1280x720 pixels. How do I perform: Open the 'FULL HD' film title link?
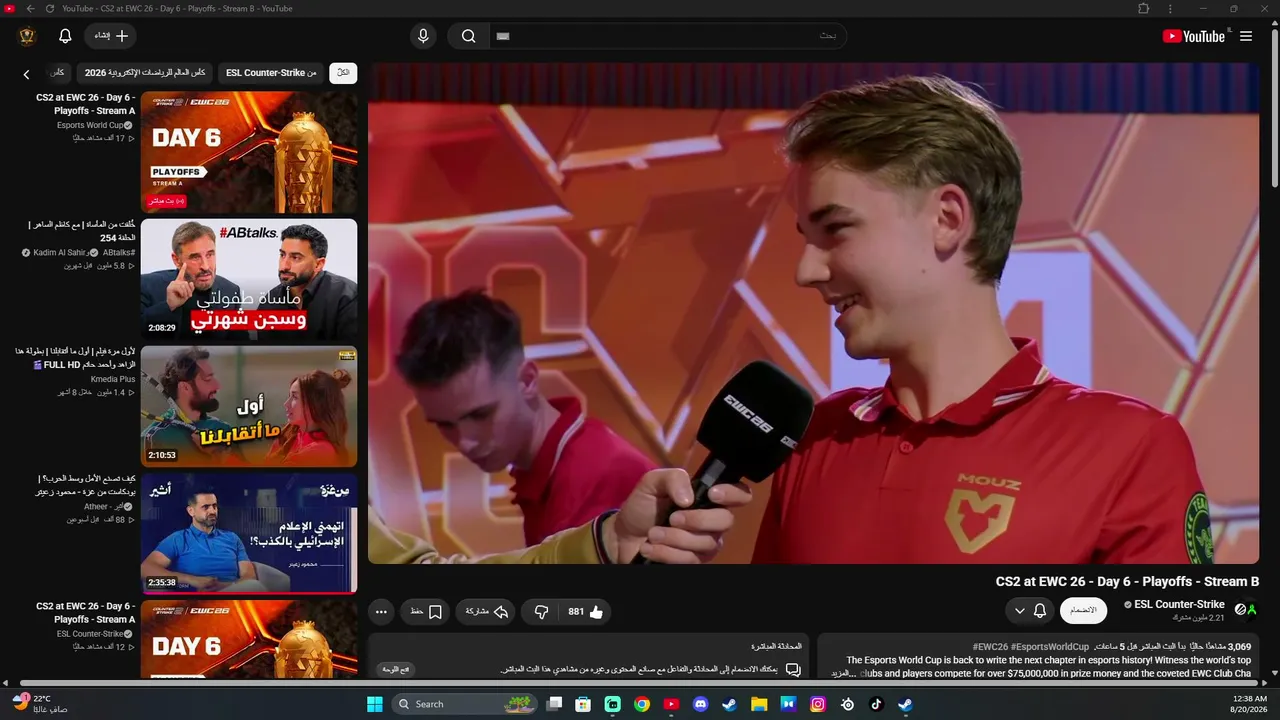(75, 358)
